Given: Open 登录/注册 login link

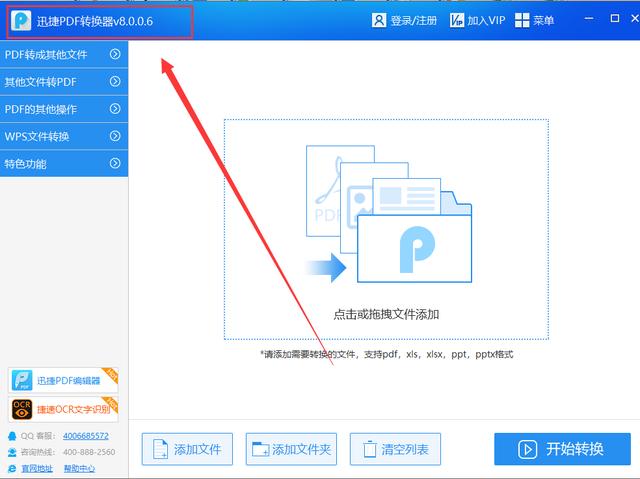Looking at the screenshot, I should point(413,20).
